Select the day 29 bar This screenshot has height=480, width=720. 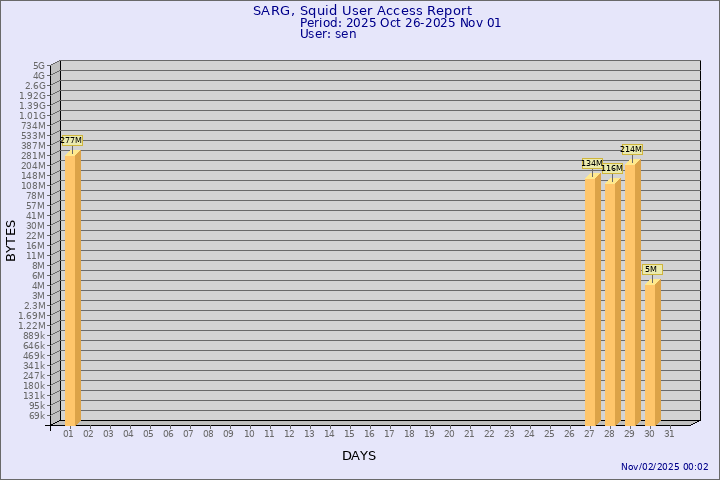tap(632, 293)
